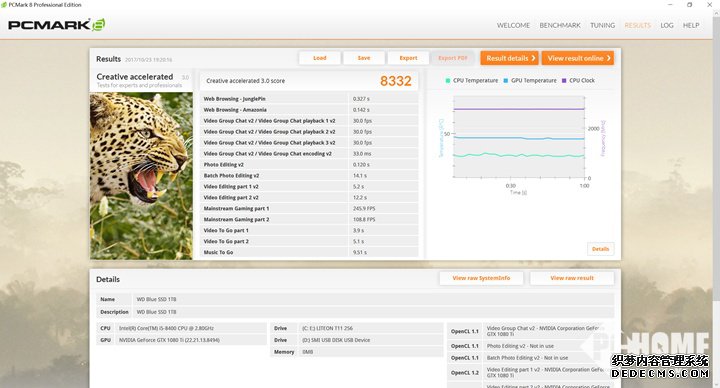720x388 pixels.
Task: Select Video Editing part 1 v2 row
Action: click(309, 186)
